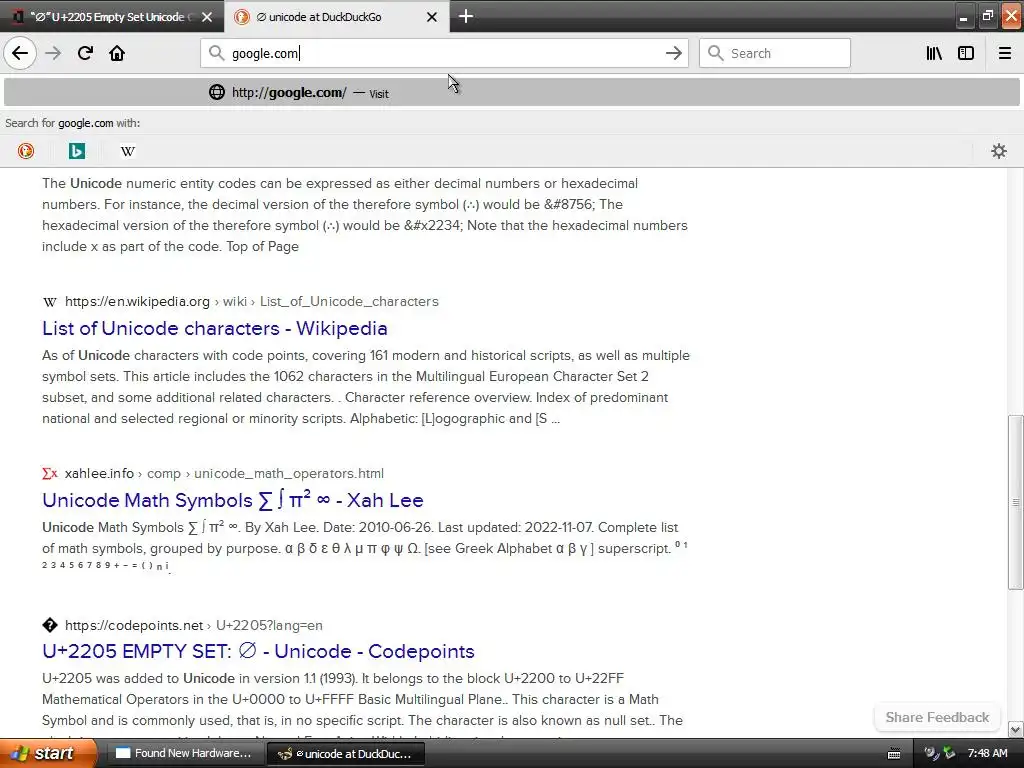The image size is (1024, 768).
Task: Switch to Found New Hardware taskbar item
Action: click(184, 753)
